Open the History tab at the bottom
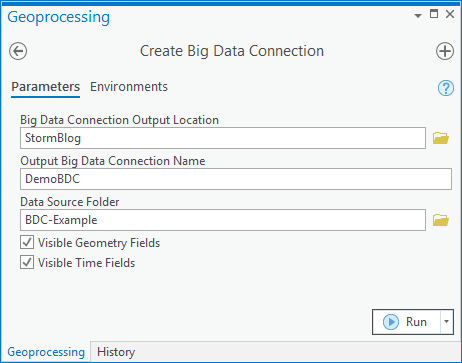462x363 pixels. pos(116,352)
